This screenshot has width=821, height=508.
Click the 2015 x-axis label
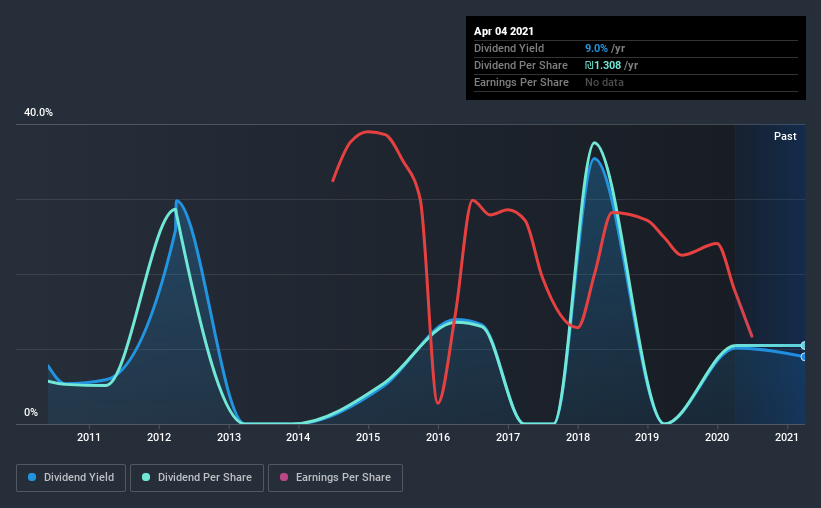coord(368,437)
